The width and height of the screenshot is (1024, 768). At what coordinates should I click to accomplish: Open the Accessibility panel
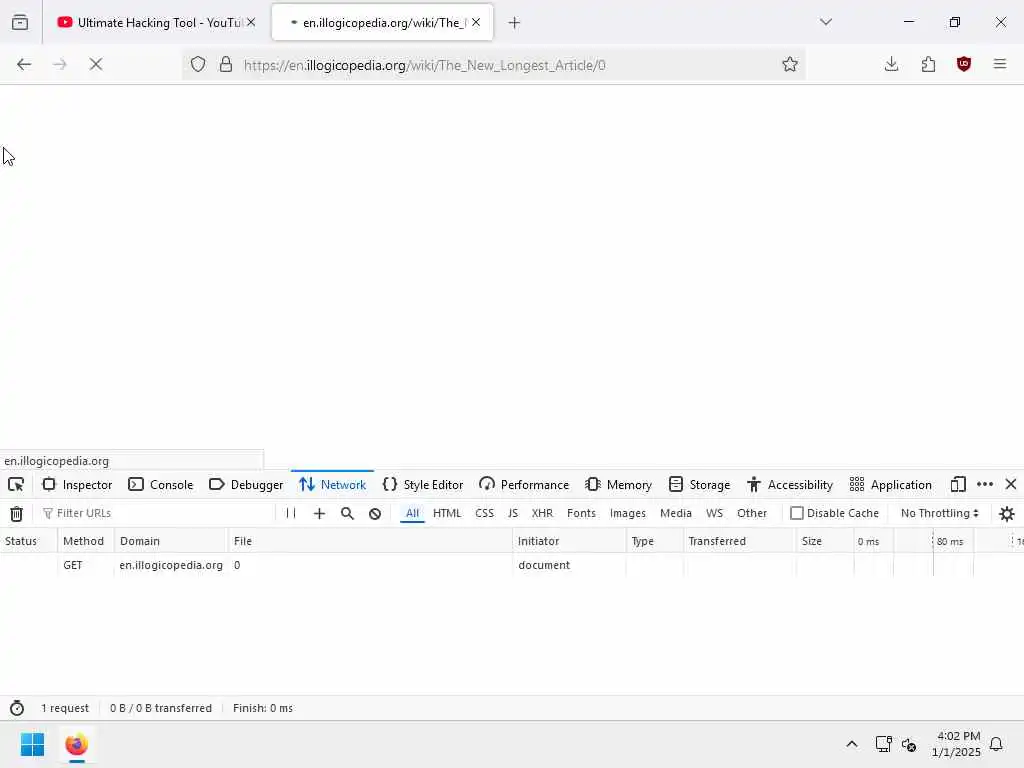(790, 485)
